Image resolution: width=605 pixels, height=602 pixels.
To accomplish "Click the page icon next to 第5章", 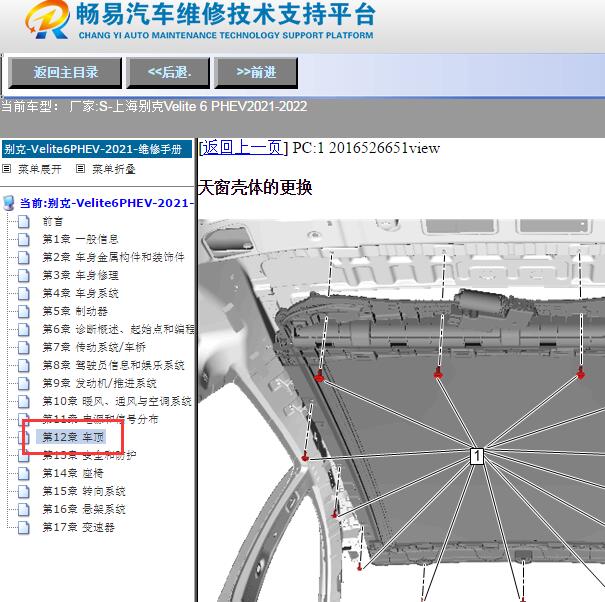I will 24,311.
